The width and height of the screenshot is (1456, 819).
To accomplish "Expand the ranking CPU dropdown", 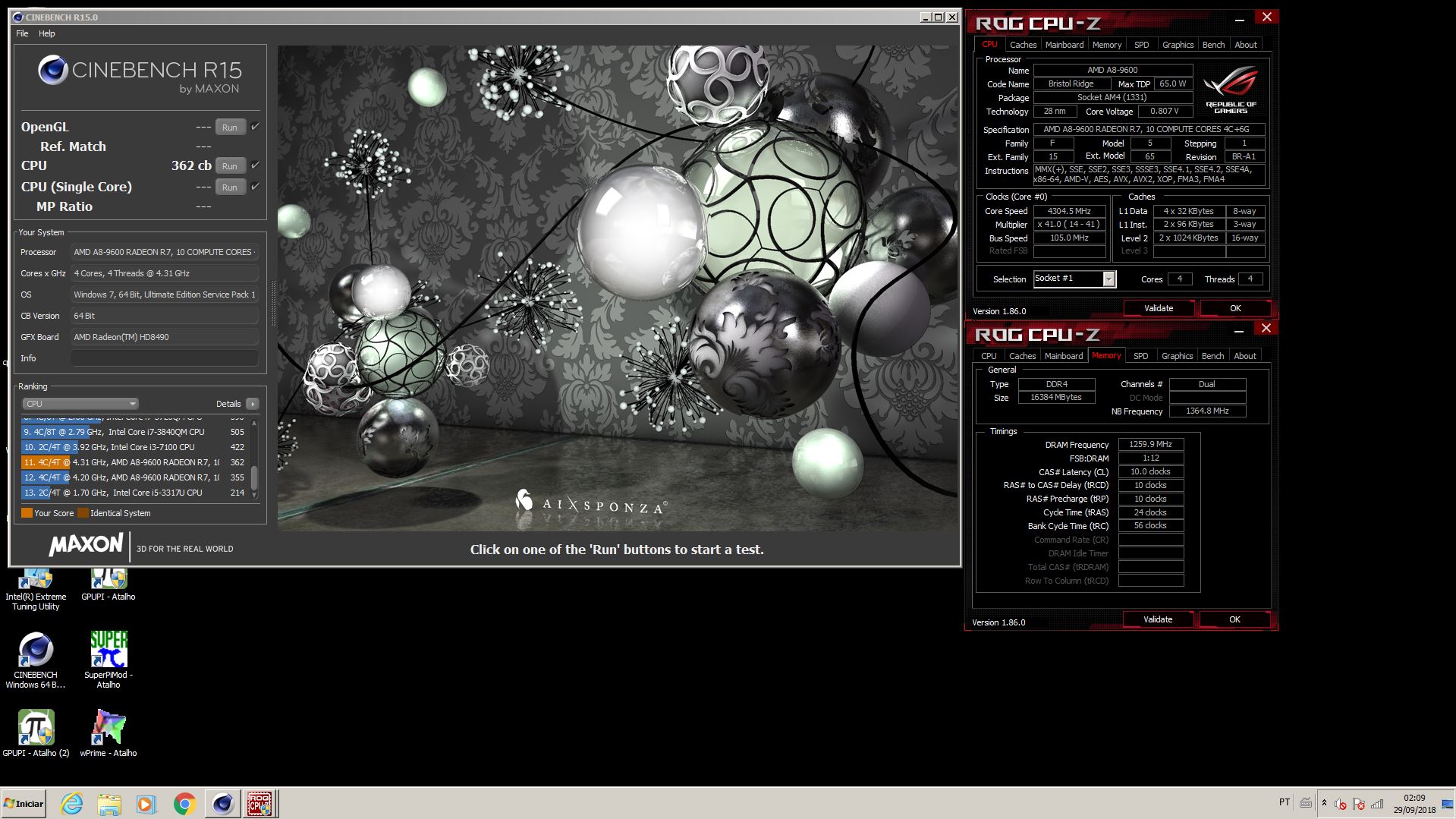I will (x=80, y=404).
